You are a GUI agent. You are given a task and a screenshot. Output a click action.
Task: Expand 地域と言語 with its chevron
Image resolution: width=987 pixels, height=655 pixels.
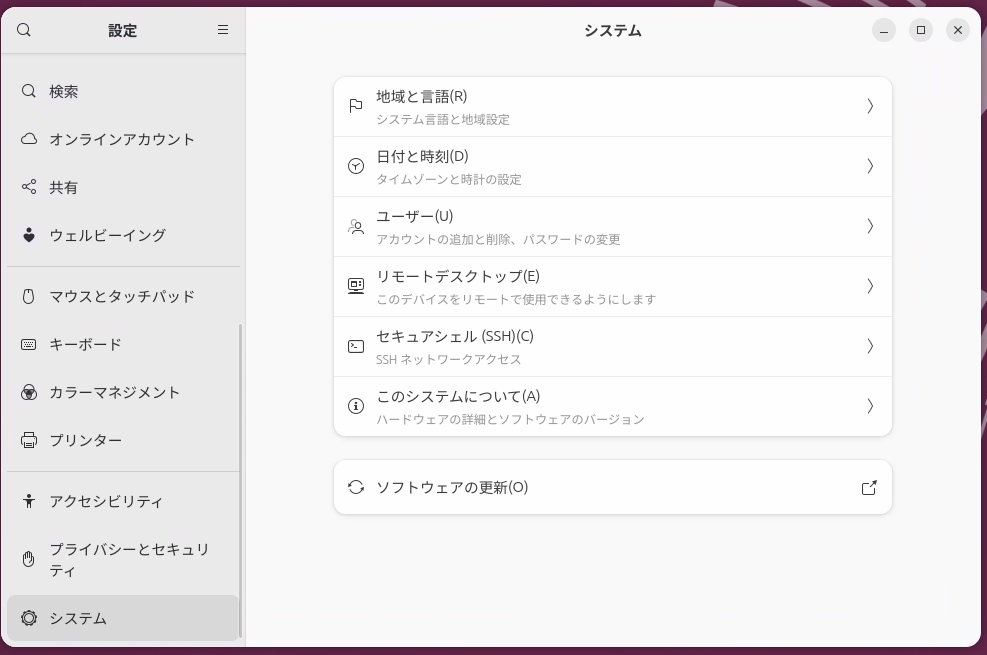pos(870,106)
